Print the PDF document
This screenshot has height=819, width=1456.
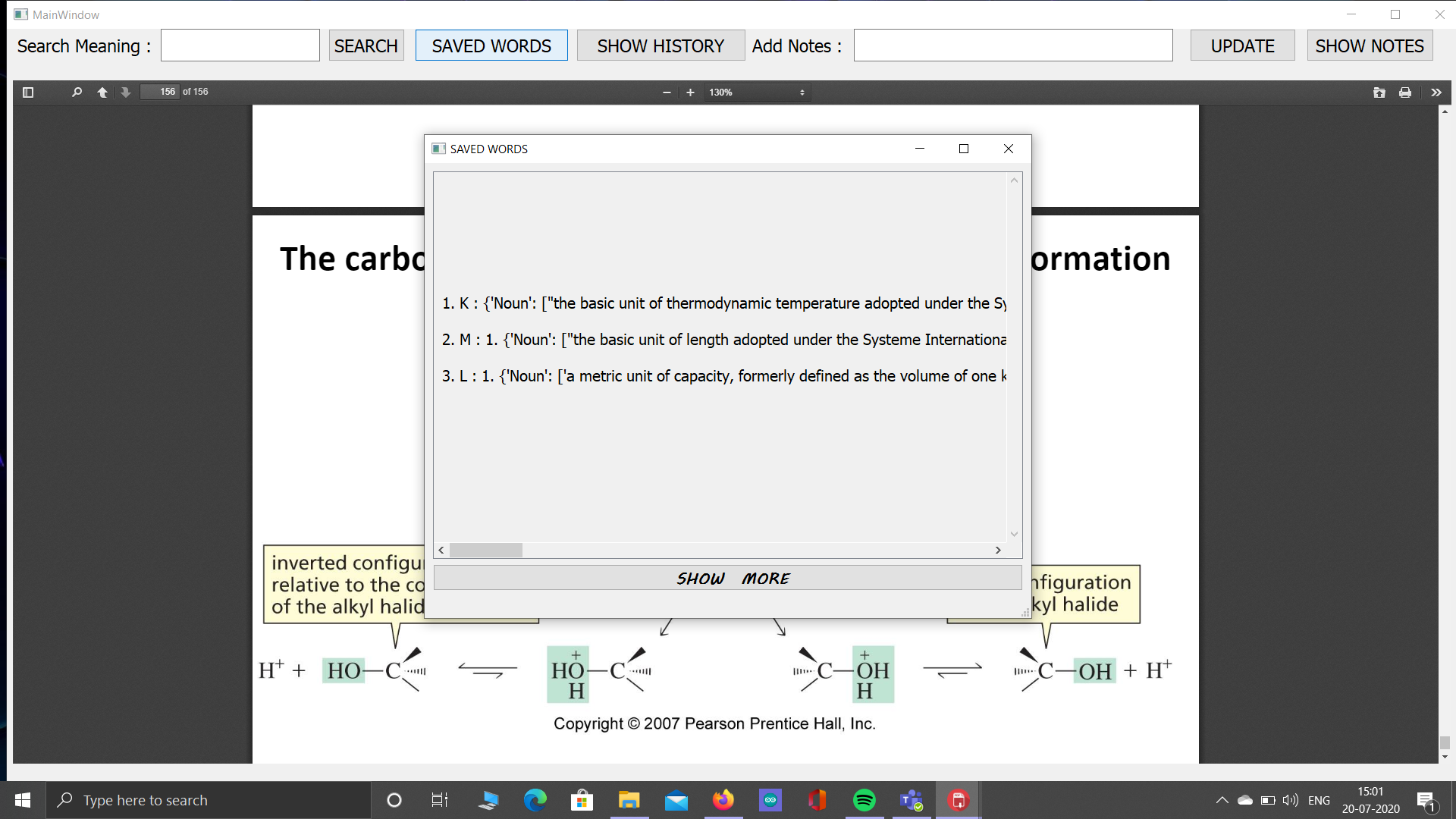pos(1405,93)
